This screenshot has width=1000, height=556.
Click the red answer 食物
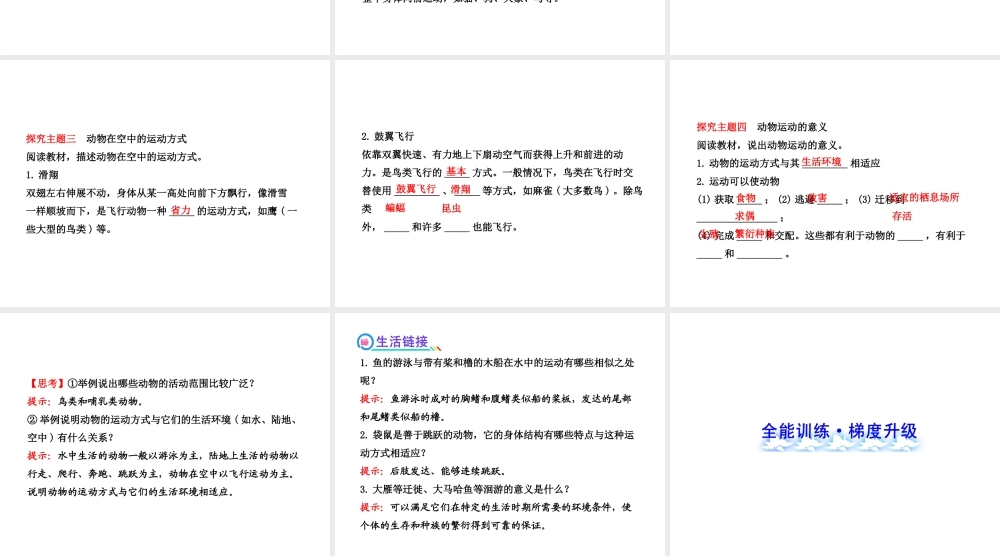(x=746, y=198)
